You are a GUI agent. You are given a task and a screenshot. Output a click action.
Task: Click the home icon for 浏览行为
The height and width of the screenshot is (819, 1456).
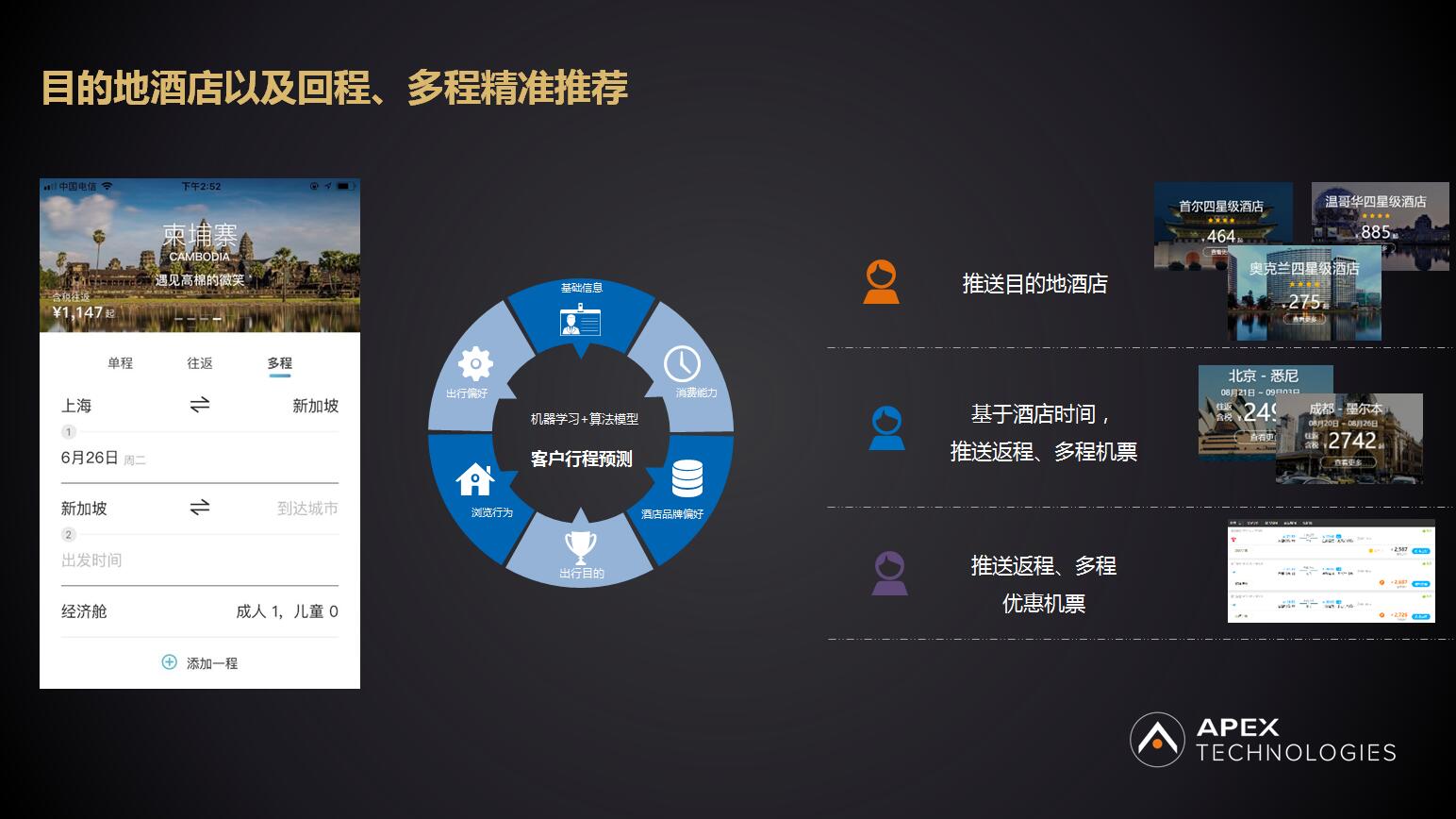tap(474, 477)
